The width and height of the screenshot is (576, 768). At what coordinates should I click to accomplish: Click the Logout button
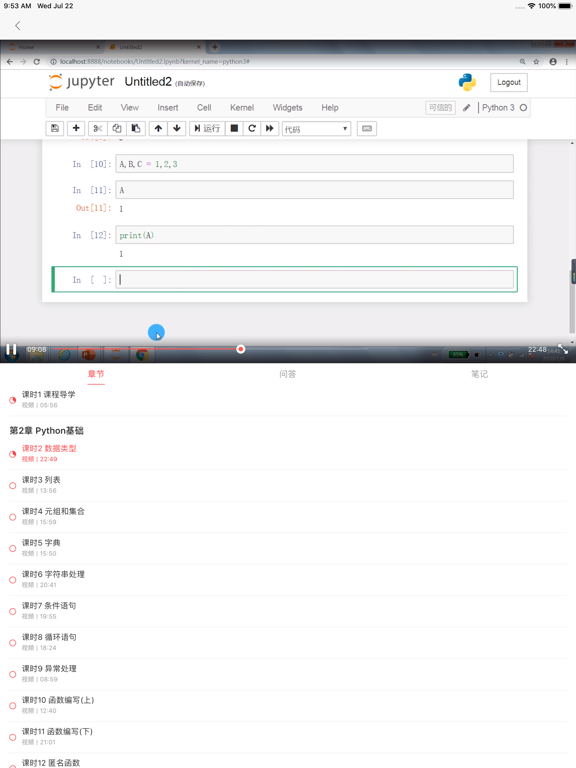click(x=509, y=82)
